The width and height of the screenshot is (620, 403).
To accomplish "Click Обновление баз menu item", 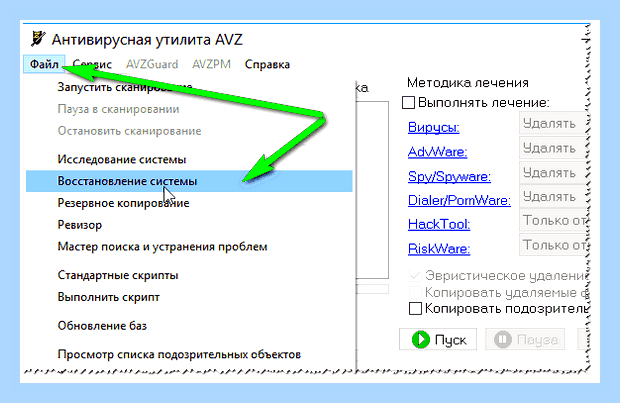I will [x=189, y=326].
